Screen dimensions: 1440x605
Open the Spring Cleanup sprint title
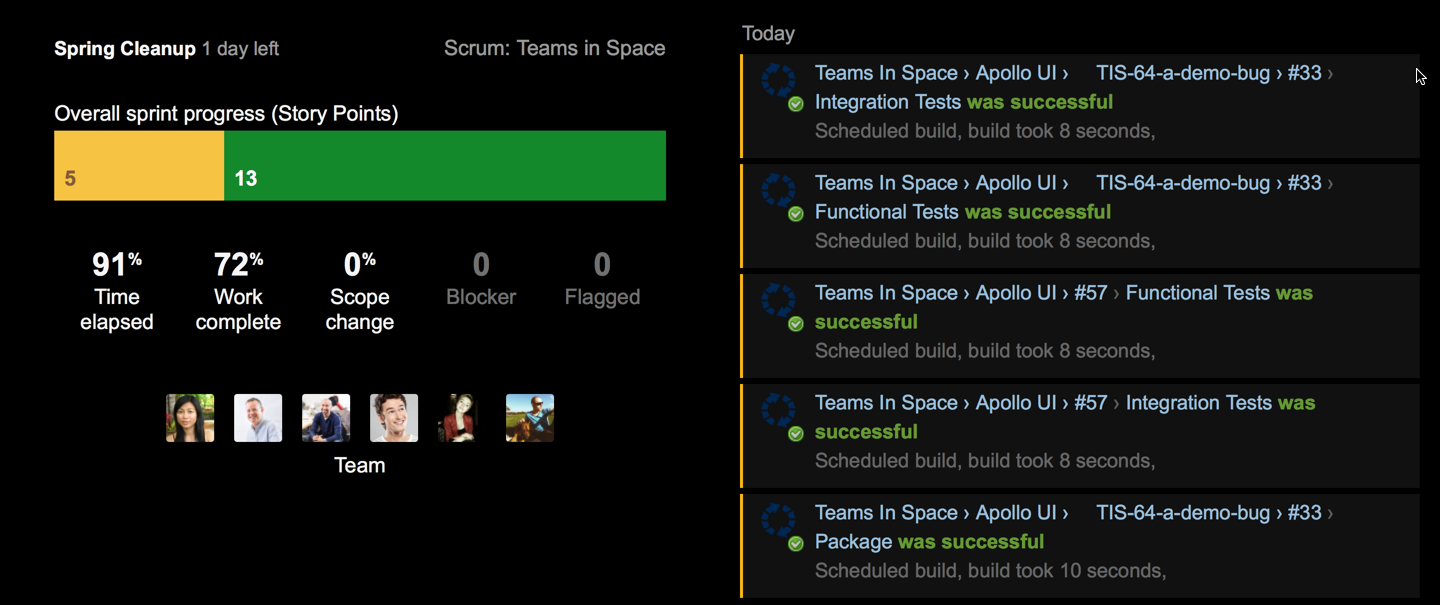point(125,49)
